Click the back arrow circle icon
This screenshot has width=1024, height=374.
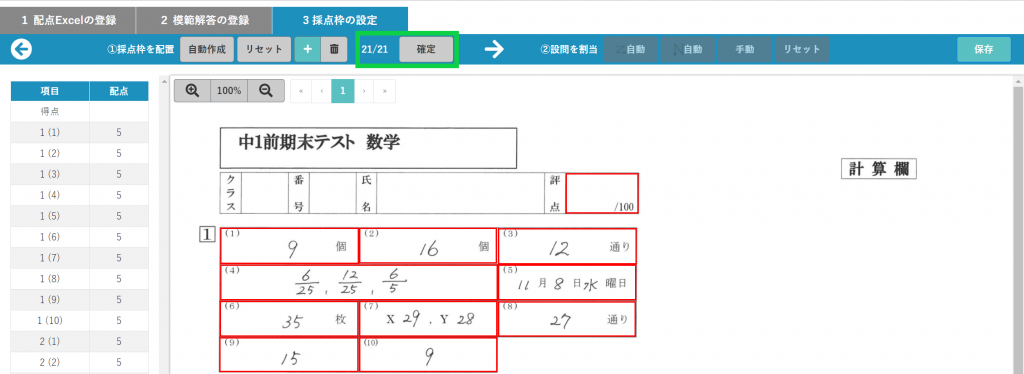(x=22, y=50)
